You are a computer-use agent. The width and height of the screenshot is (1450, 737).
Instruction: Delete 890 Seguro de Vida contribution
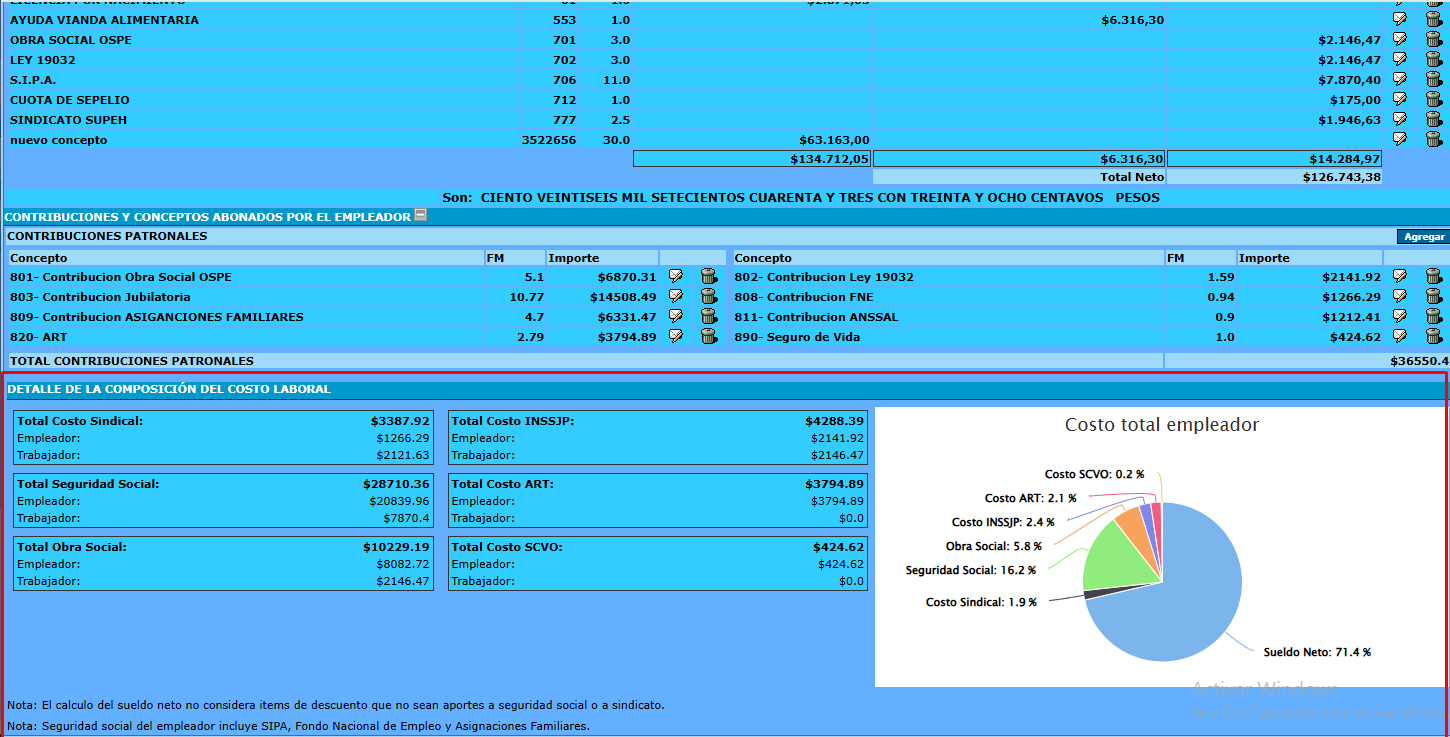[1433, 336]
